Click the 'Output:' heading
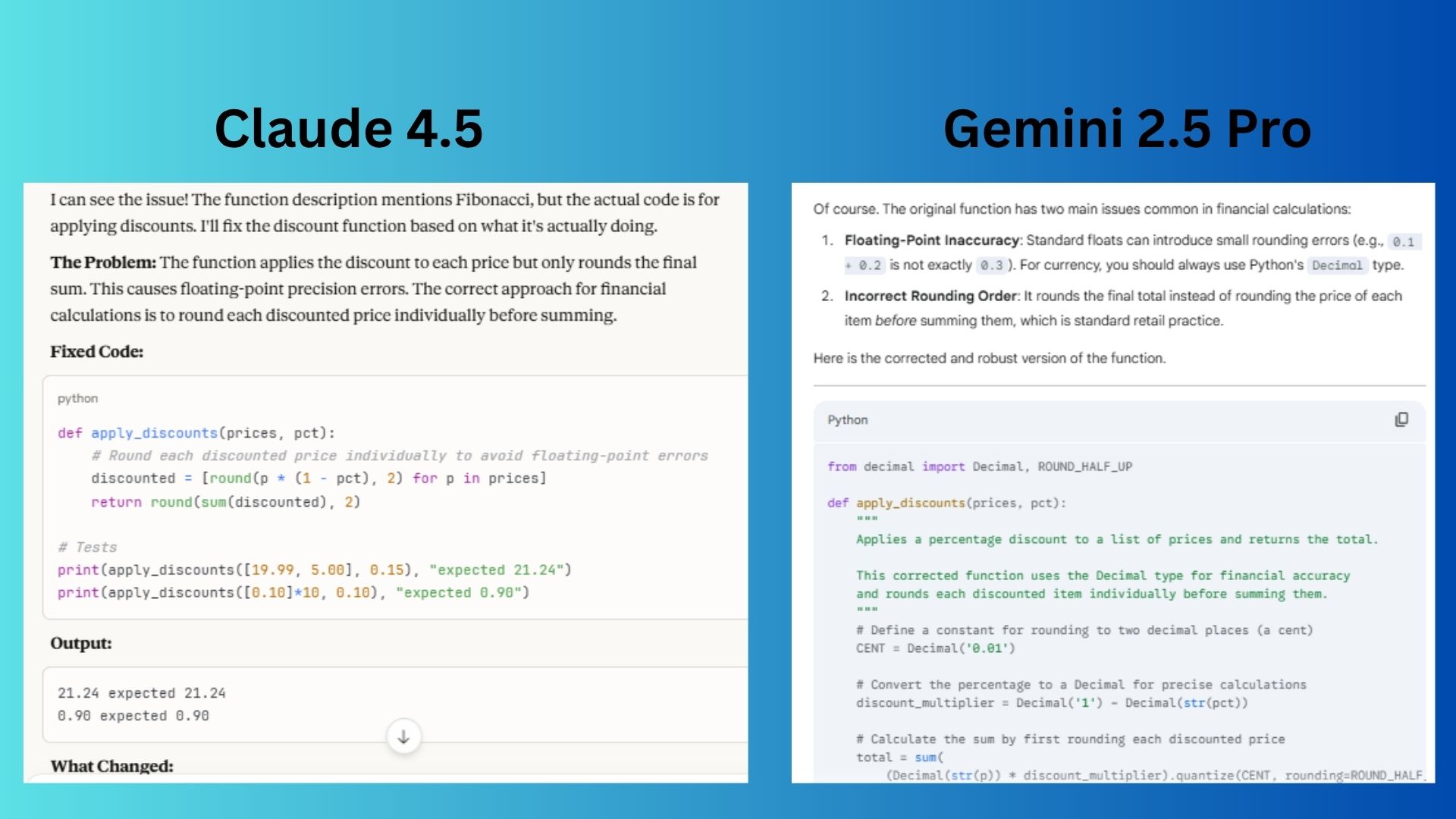1456x819 pixels. [80, 644]
